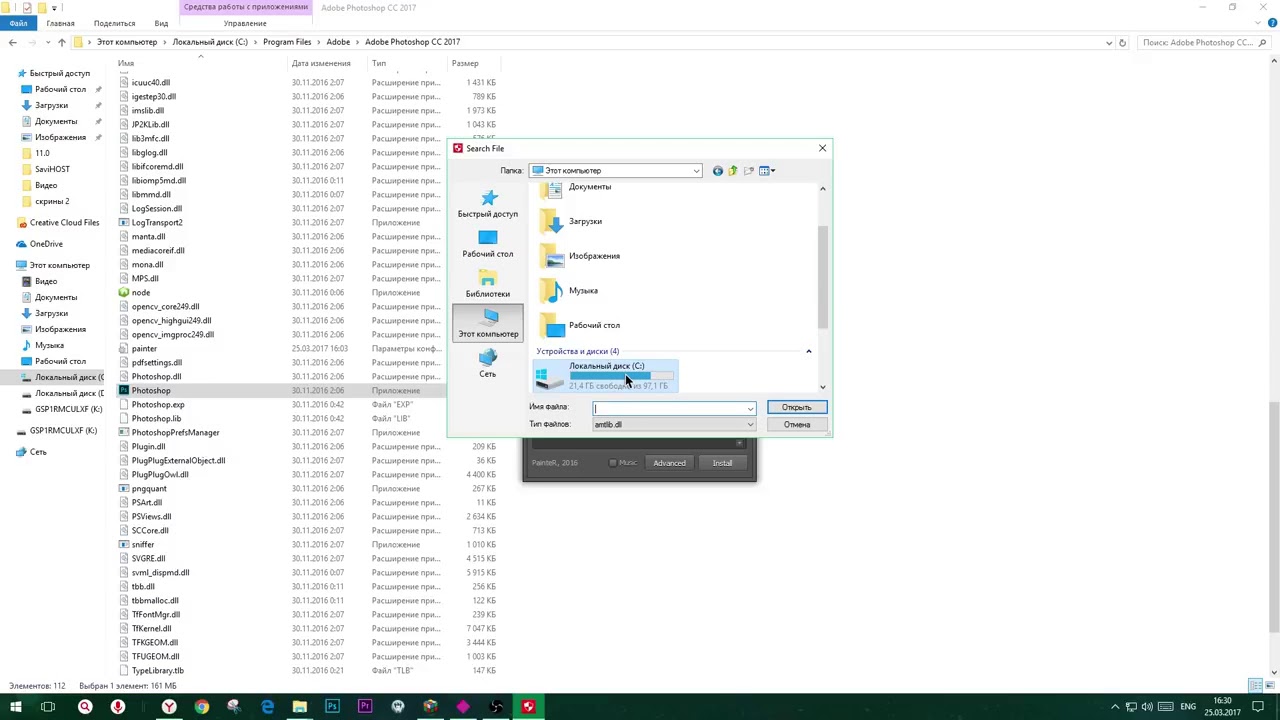
Task: Select OneDrive in Explorer navigation pane
Action: 46,244
